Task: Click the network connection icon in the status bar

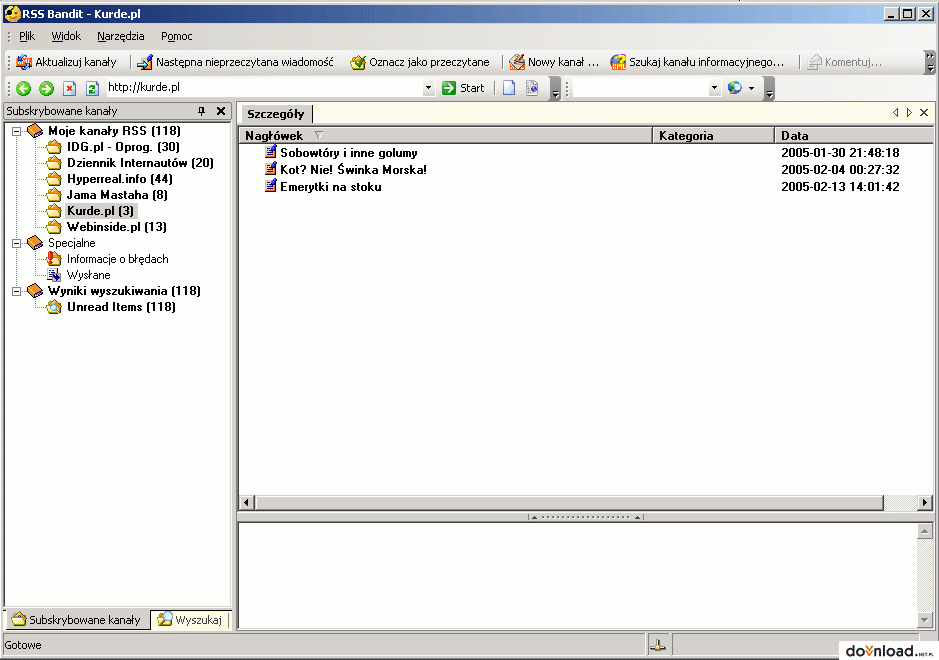Action: click(658, 645)
